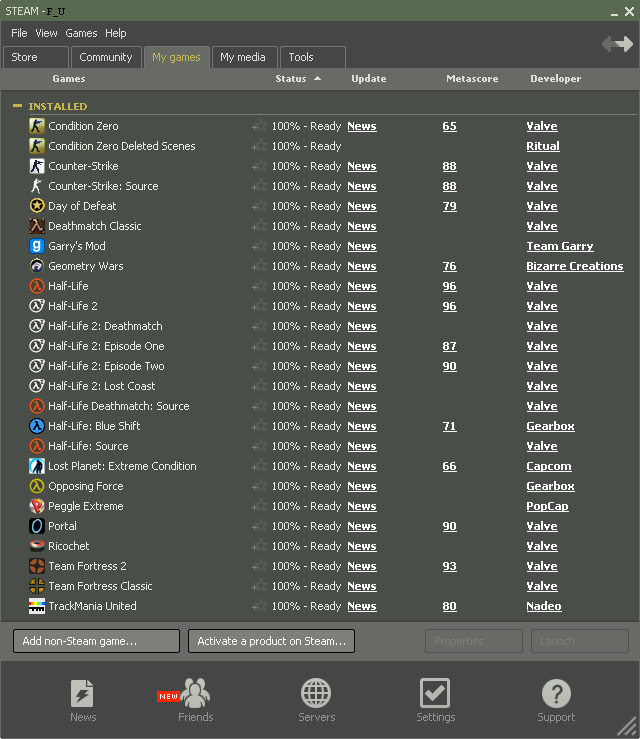The height and width of the screenshot is (739, 640).
Task: Click the TrackMania United icon
Action: click(x=37, y=606)
